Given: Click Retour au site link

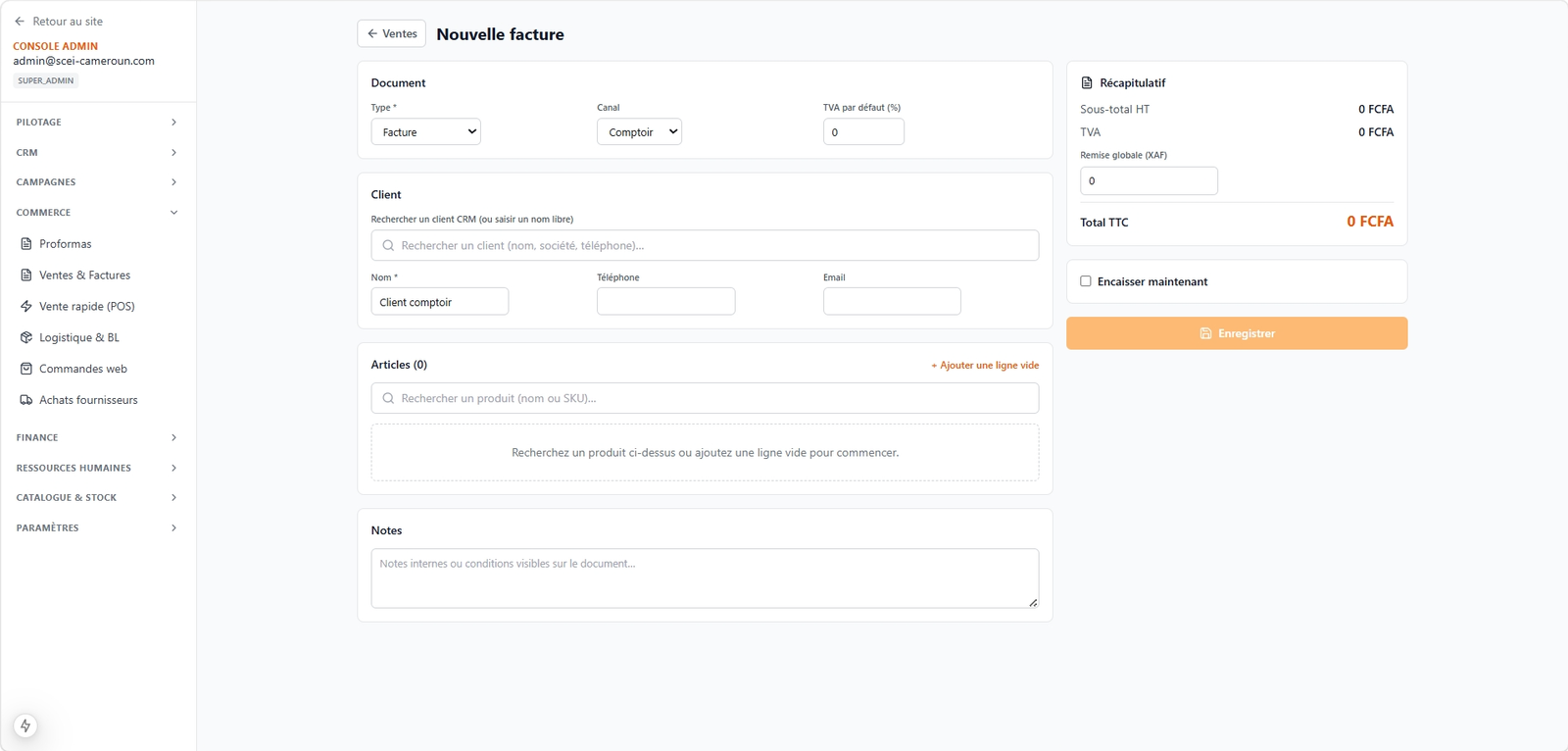Looking at the screenshot, I should tap(58, 21).
